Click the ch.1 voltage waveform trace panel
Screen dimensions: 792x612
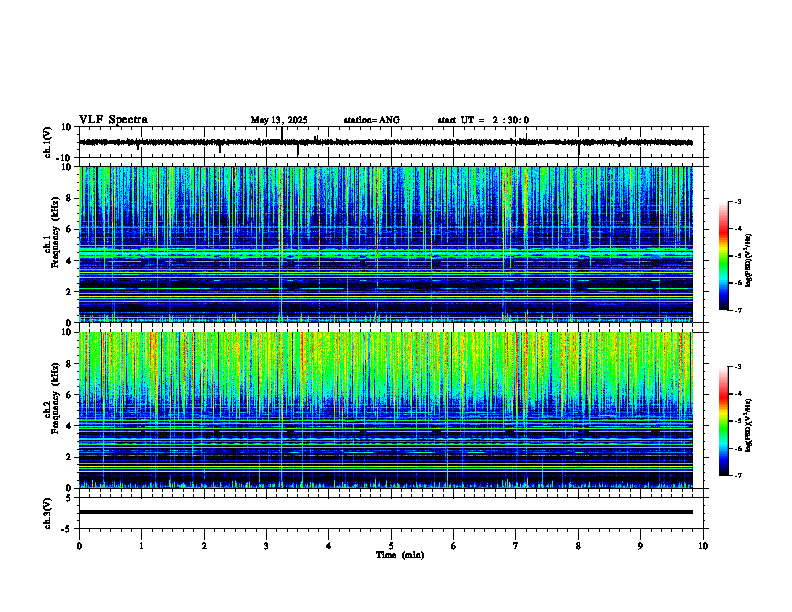point(393,142)
